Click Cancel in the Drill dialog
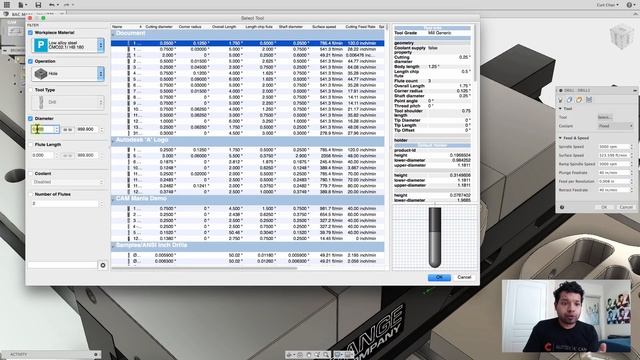640x360 pixels. pos(626,207)
